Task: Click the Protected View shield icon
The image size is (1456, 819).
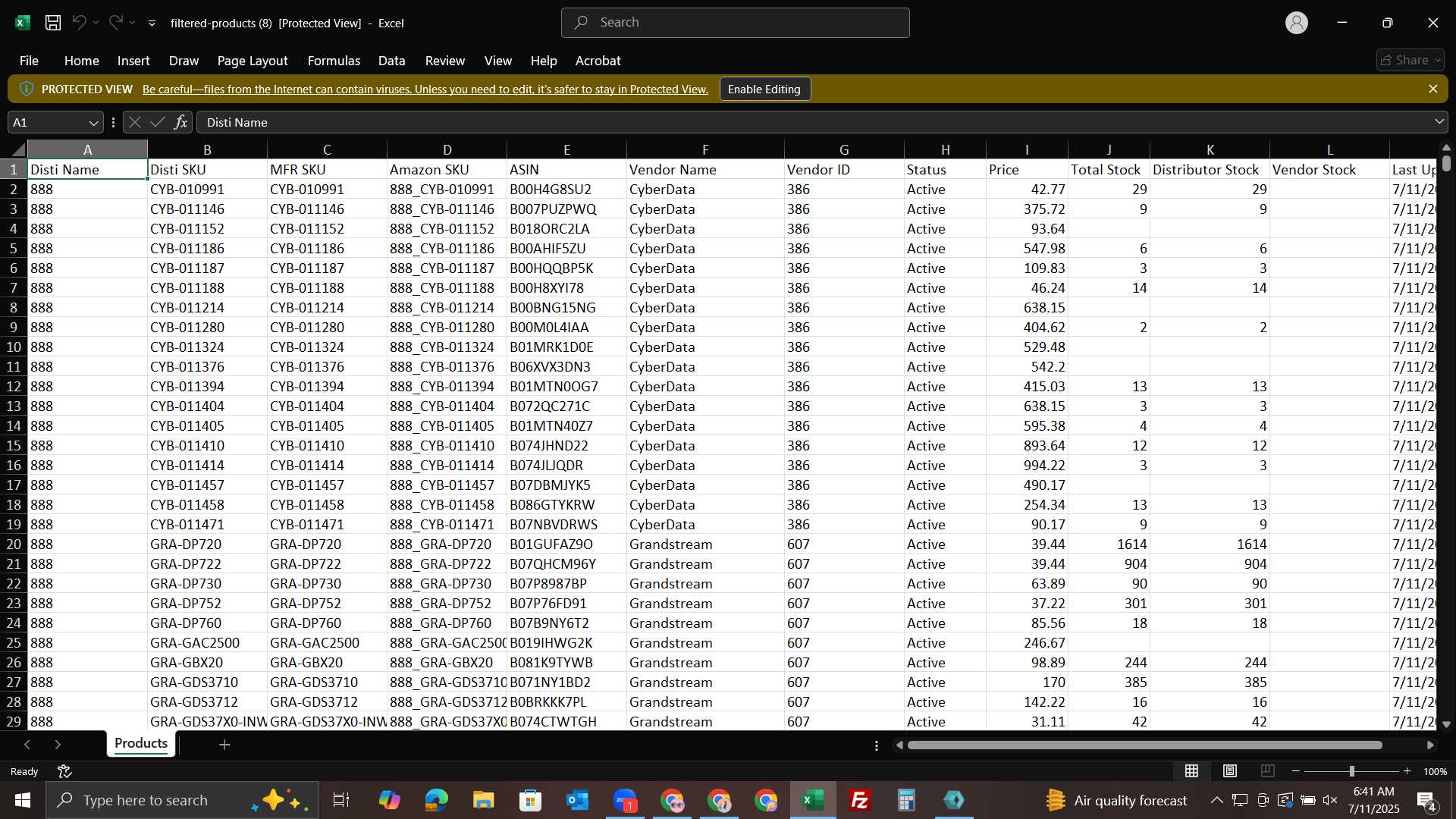Action: 27,89
